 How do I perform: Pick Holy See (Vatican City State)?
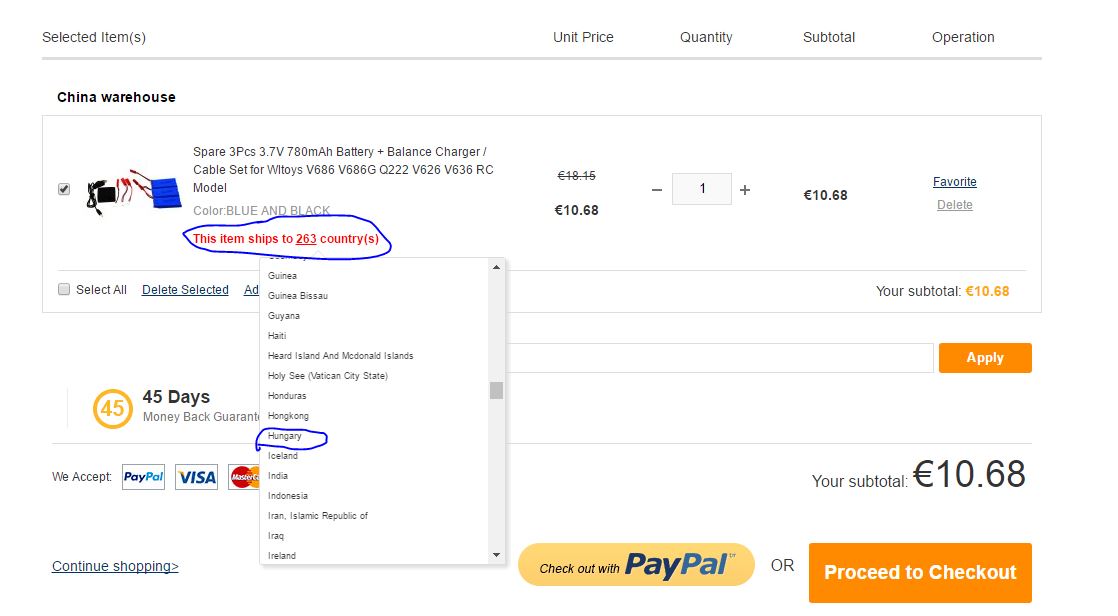point(327,376)
